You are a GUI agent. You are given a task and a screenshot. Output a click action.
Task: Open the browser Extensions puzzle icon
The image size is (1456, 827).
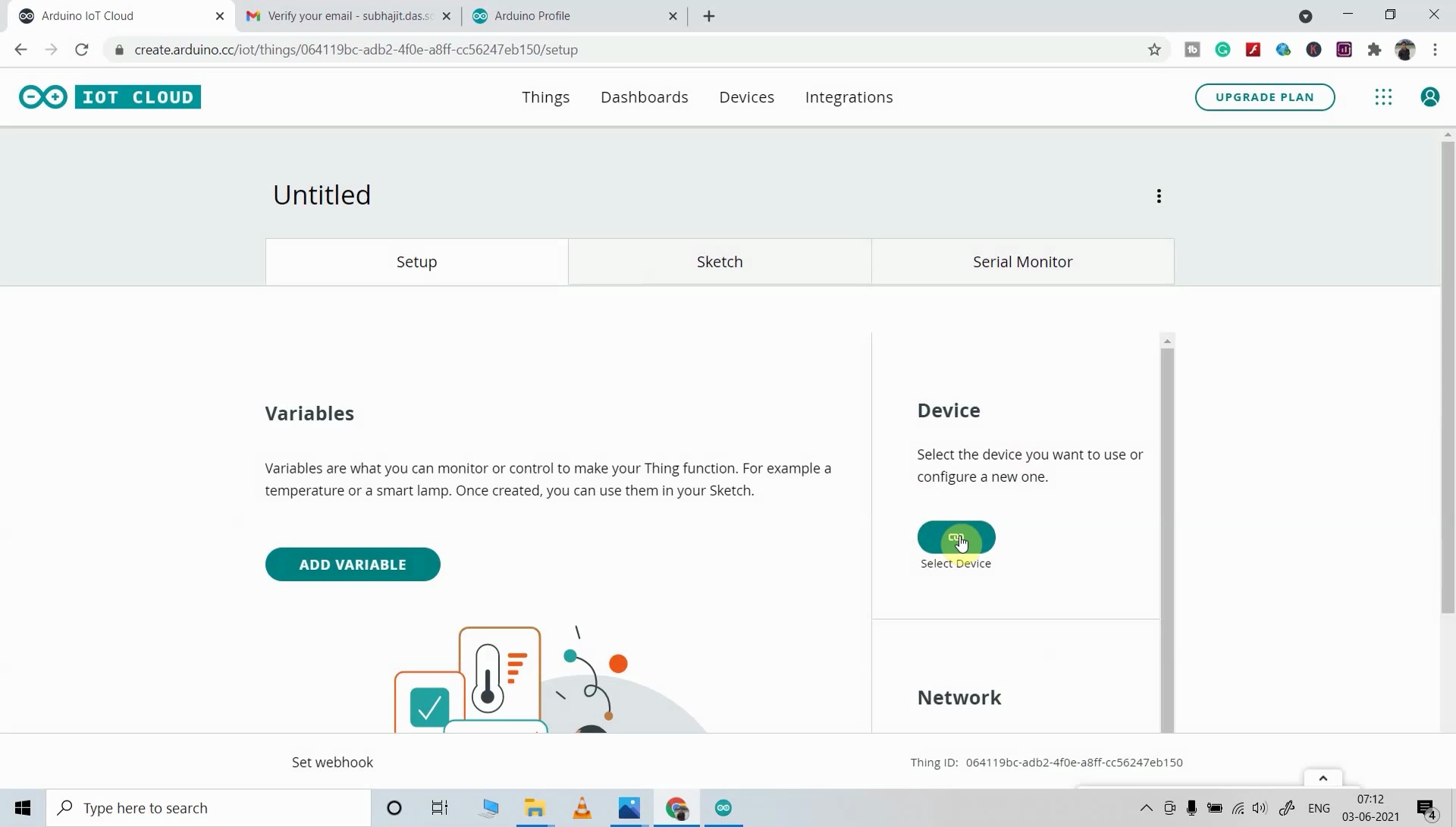click(x=1375, y=49)
